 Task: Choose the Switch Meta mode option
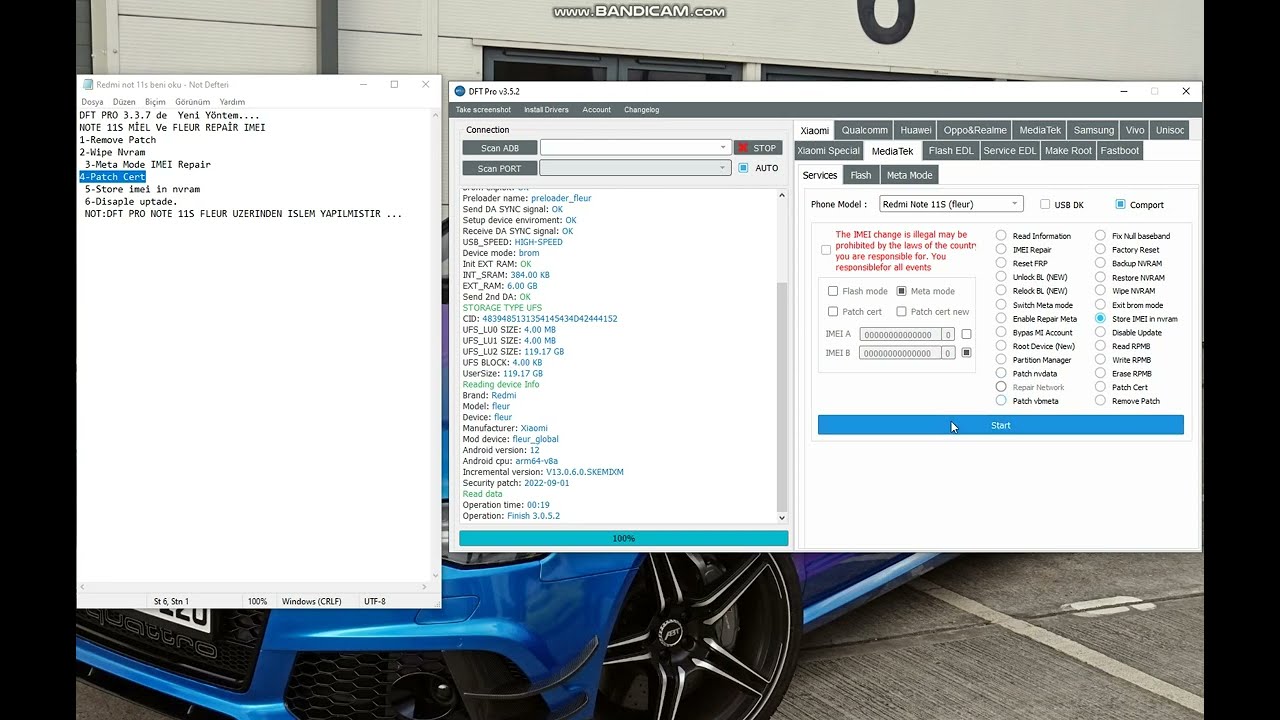click(x=1001, y=305)
